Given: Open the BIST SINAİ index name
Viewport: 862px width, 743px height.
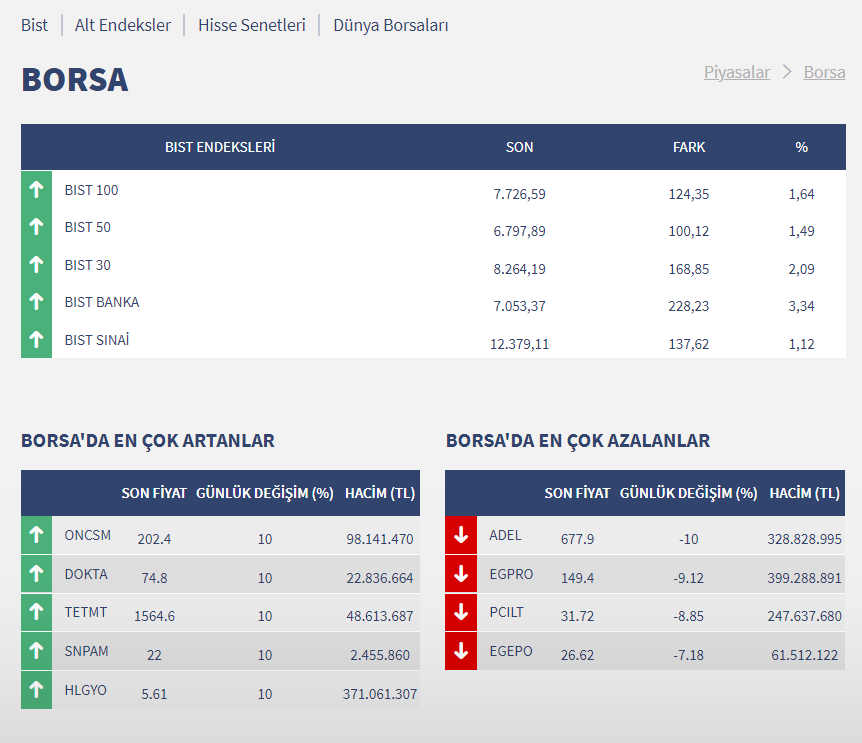Looking at the screenshot, I should 97,340.
